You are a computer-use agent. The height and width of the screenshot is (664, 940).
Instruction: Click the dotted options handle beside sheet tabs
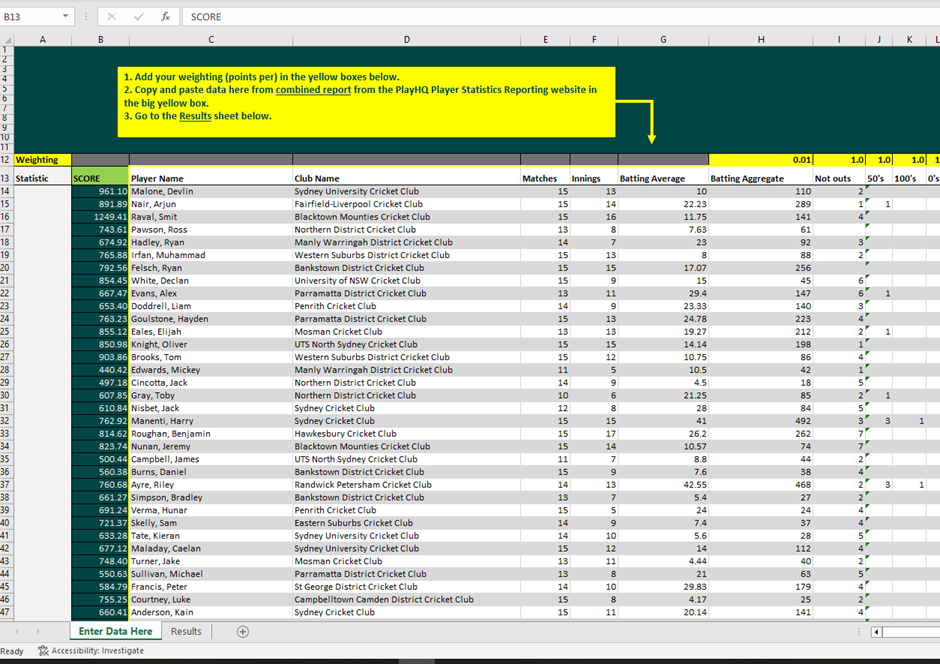click(x=857, y=631)
